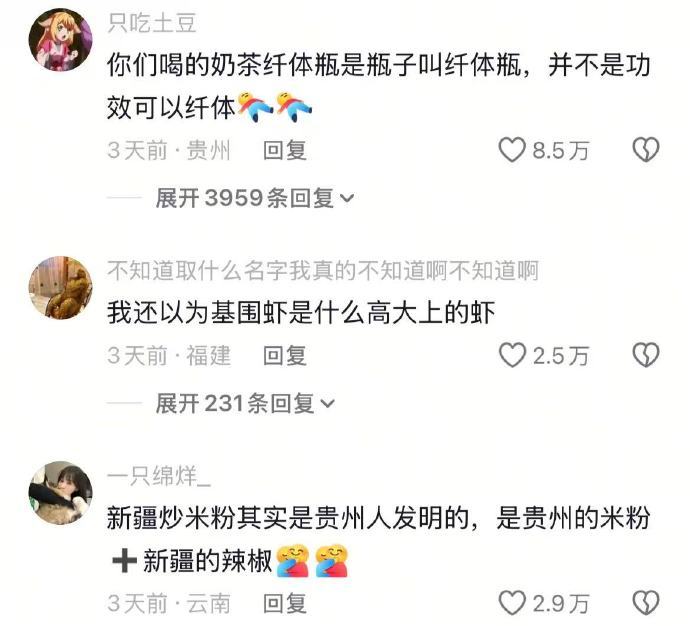Reply to the 基围虾 comment from 福建
Viewport: 690px width, 626px height.
(285, 355)
